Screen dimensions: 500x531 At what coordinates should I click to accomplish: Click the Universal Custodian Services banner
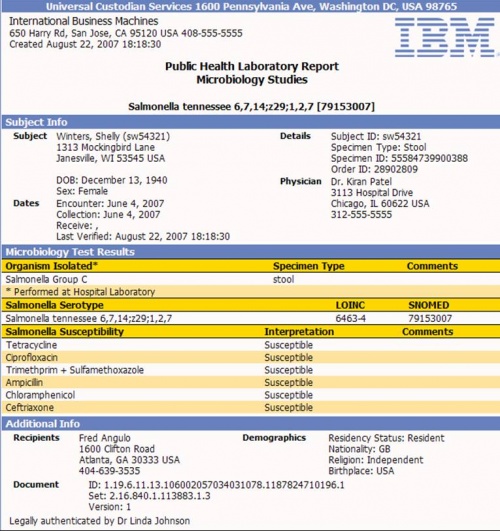[x=251, y=6]
